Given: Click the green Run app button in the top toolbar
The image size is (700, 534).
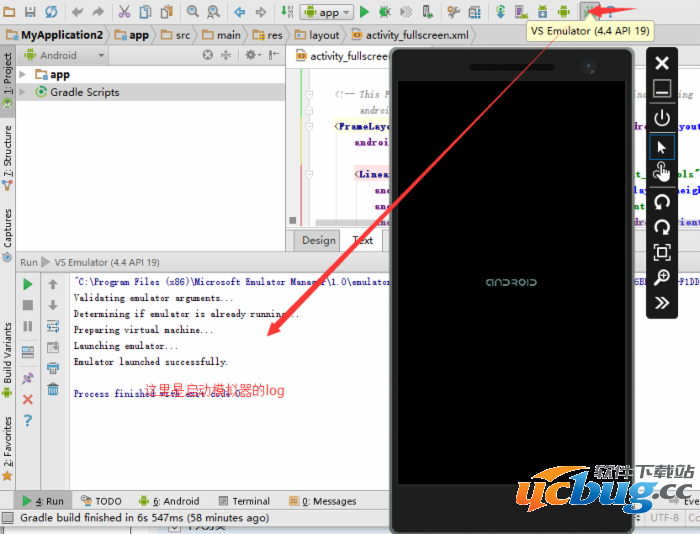Looking at the screenshot, I should 365,12.
